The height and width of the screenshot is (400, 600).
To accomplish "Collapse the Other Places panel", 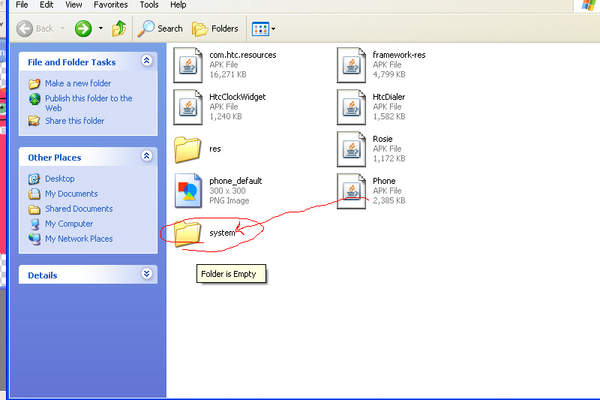I will coord(146,156).
